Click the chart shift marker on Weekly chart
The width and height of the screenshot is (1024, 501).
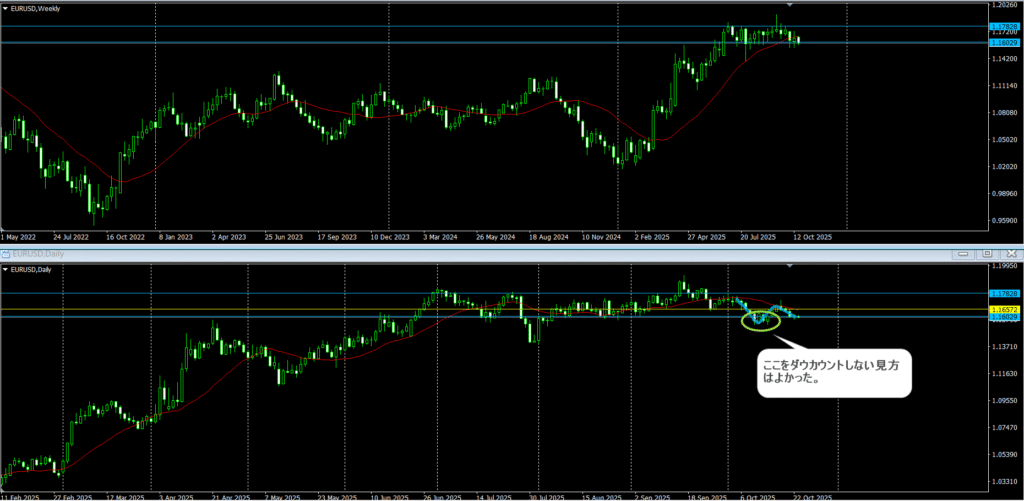coord(790,5)
